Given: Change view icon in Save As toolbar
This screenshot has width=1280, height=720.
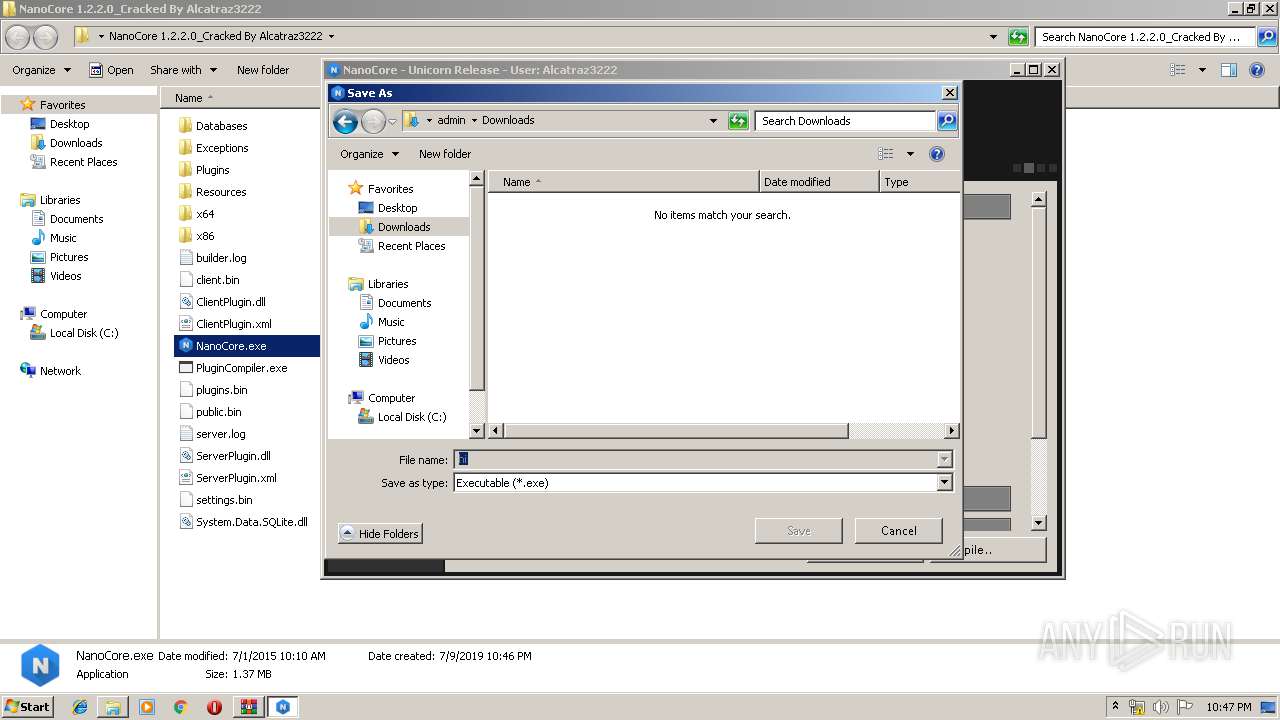Looking at the screenshot, I should coord(885,154).
